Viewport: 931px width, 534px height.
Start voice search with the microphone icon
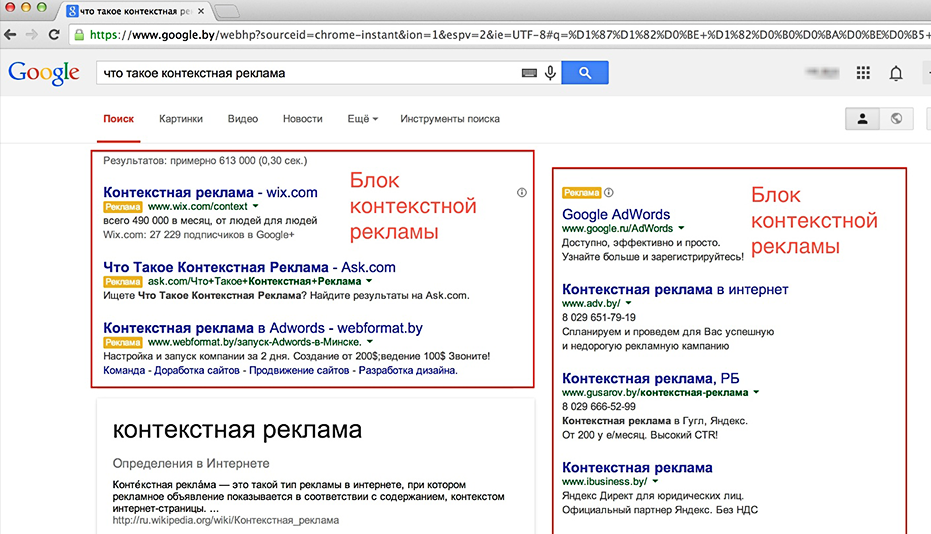550,72
